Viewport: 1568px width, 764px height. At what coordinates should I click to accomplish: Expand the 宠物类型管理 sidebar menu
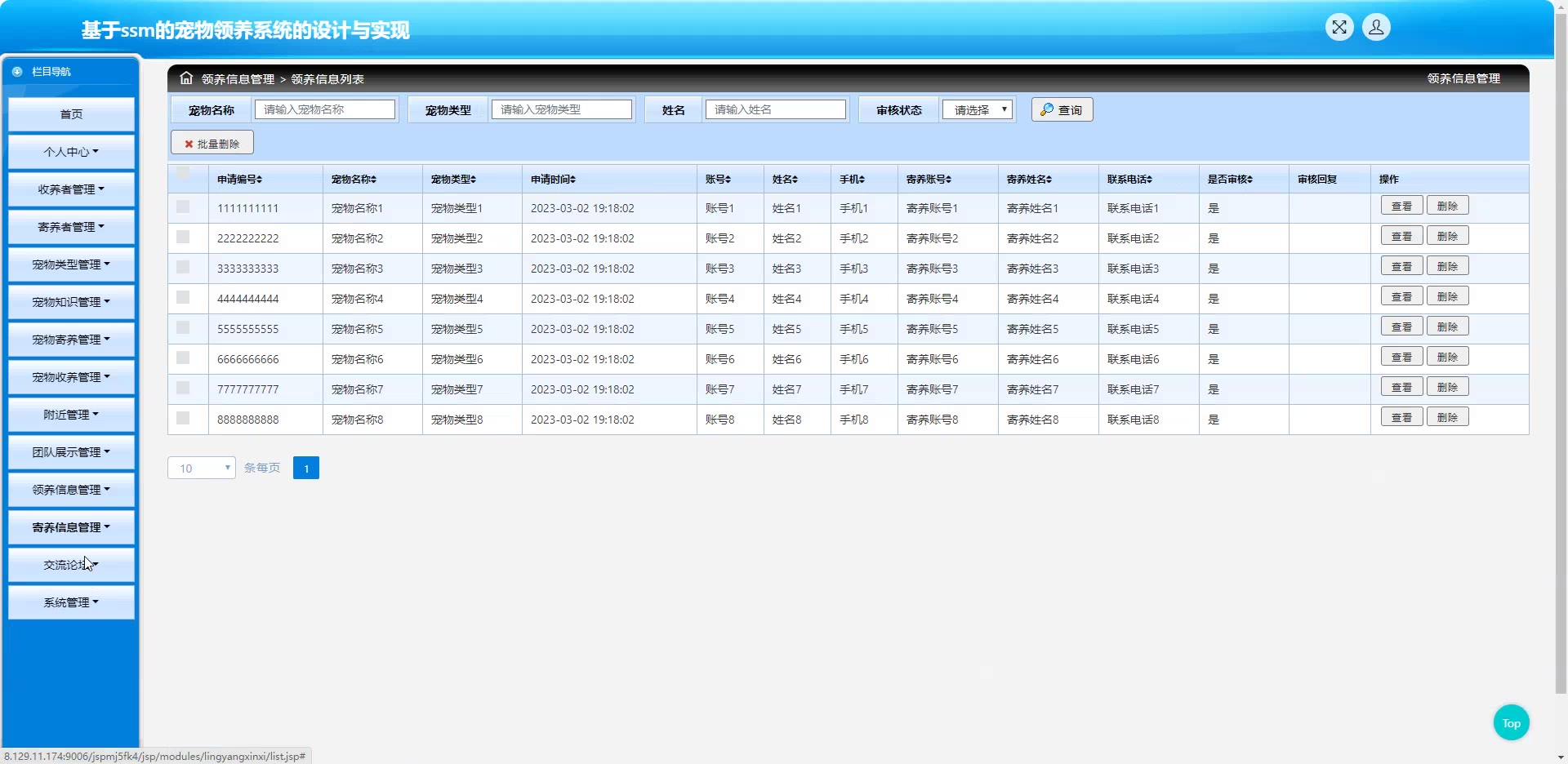[x=71, y=264]
